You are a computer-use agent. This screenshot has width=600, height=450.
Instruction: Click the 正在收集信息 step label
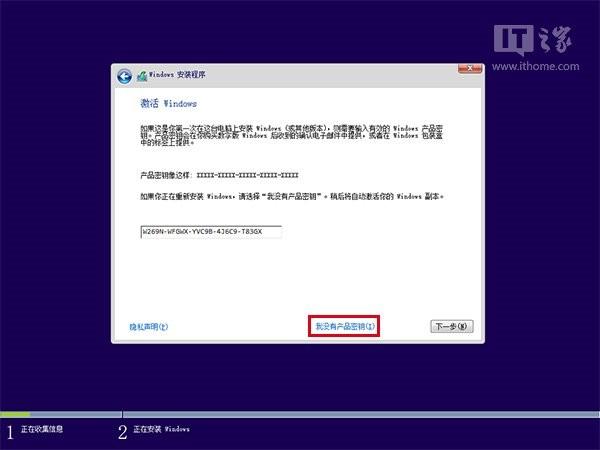point(44,430)
